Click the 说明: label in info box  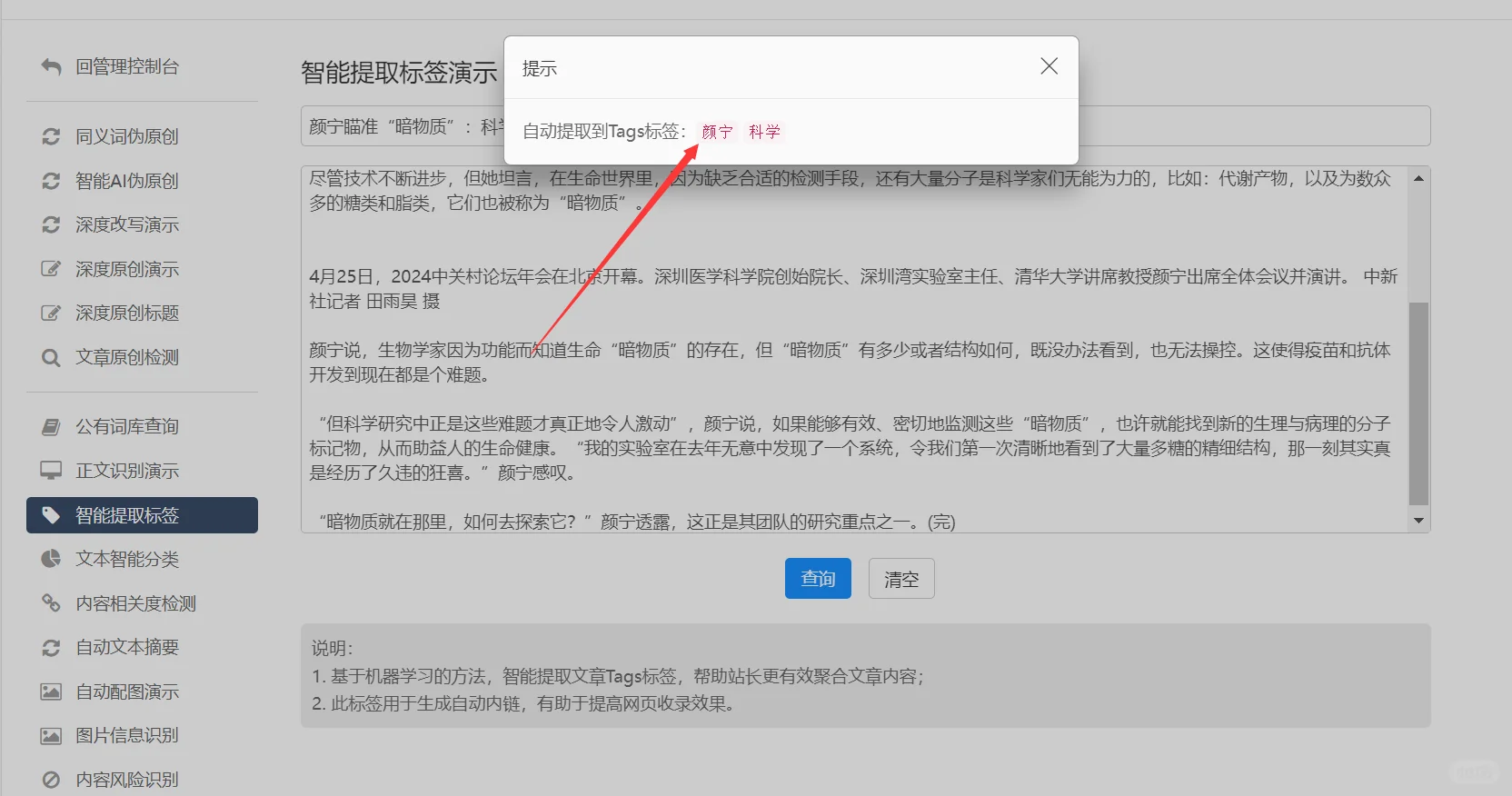click(333, 648)
